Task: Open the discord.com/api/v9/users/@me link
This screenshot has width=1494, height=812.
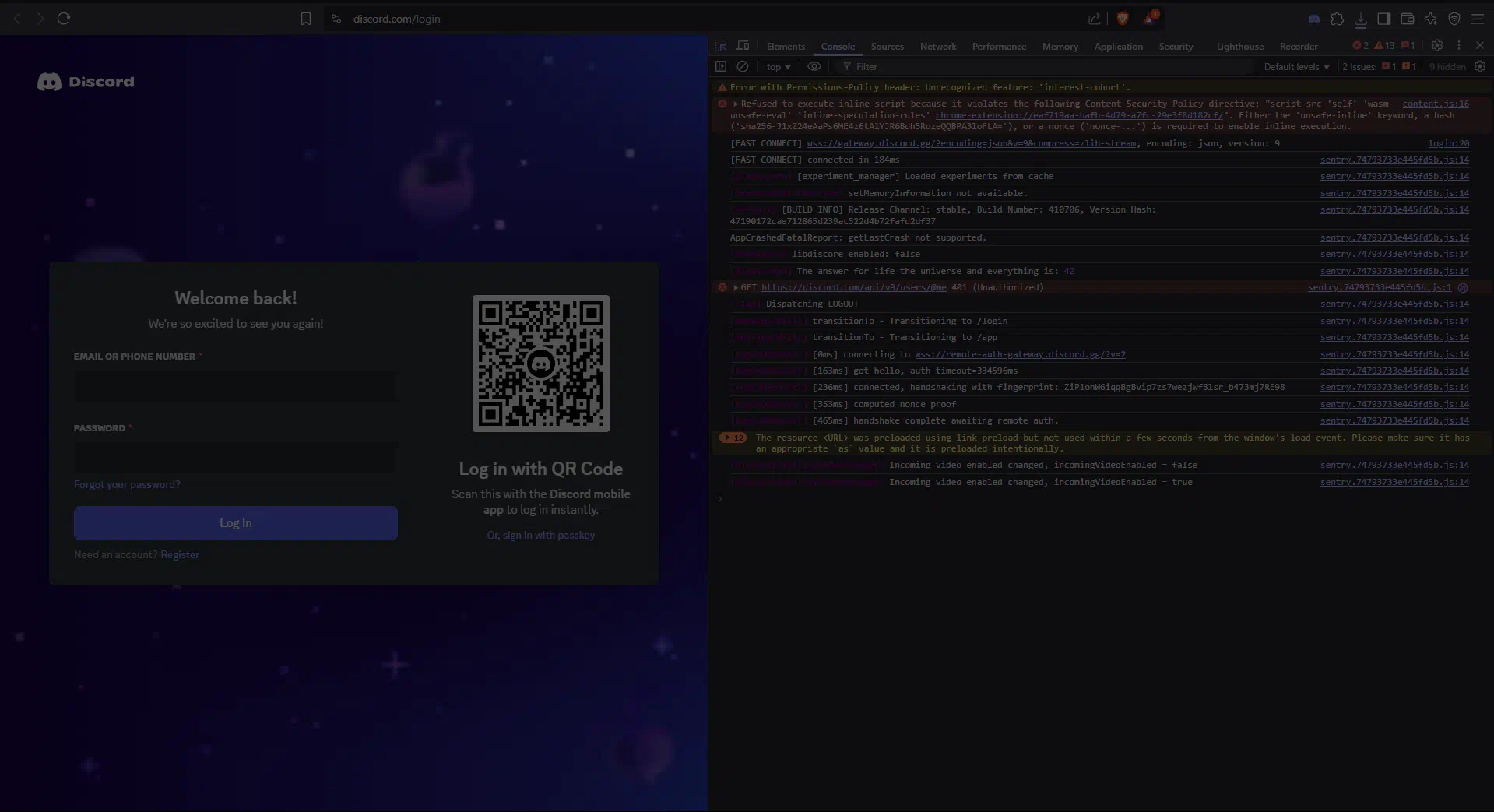Action: (x=854, y=287)
